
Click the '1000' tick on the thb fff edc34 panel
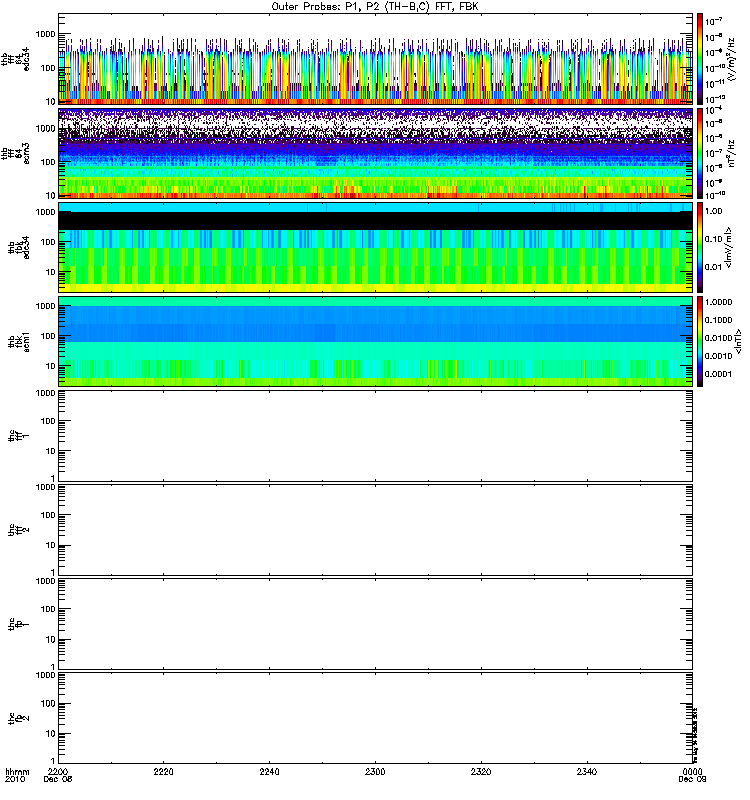pyautogui.click(x=45, y=34)
